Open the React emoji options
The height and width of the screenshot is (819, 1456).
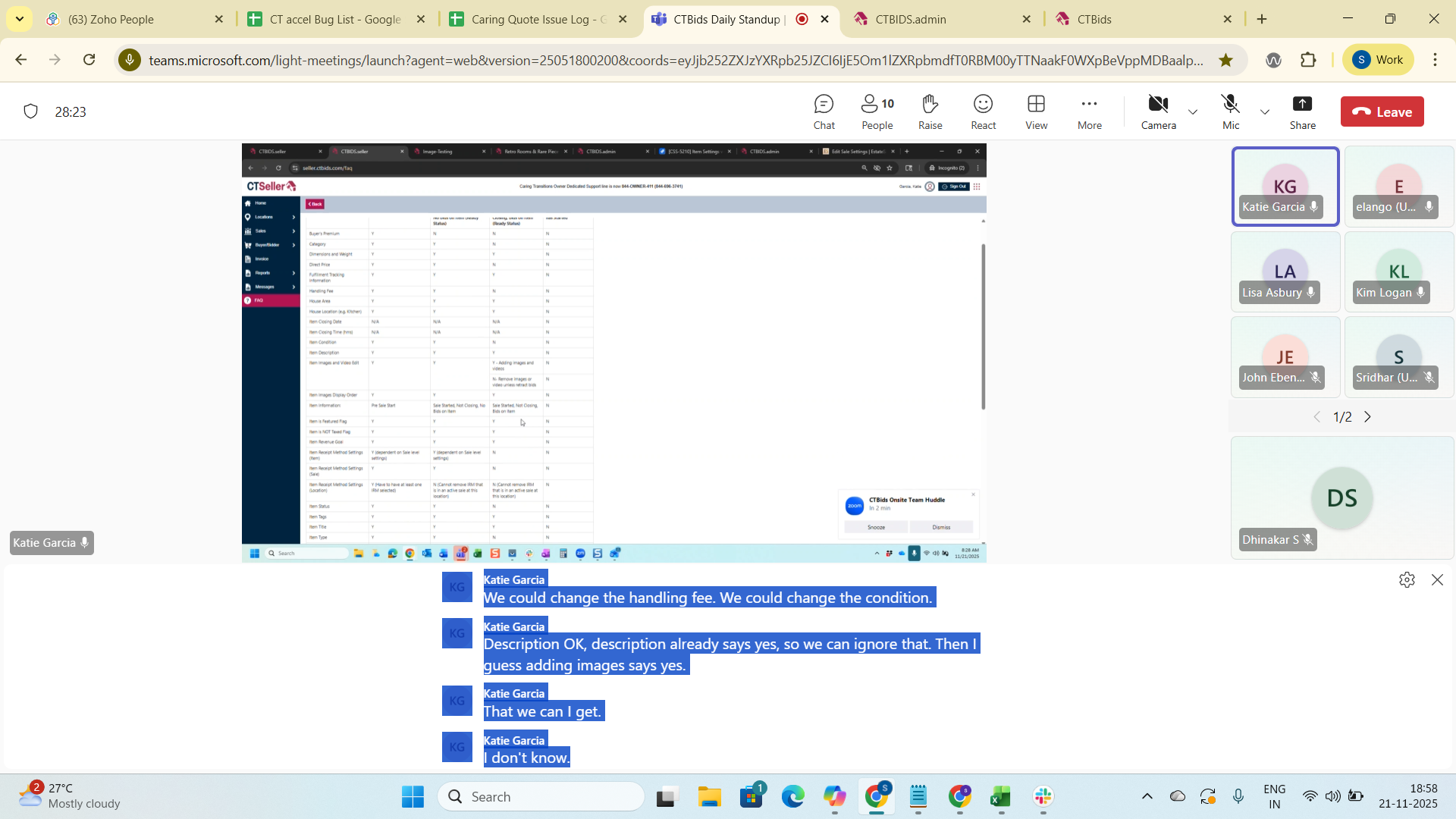(x=983, y=111)
